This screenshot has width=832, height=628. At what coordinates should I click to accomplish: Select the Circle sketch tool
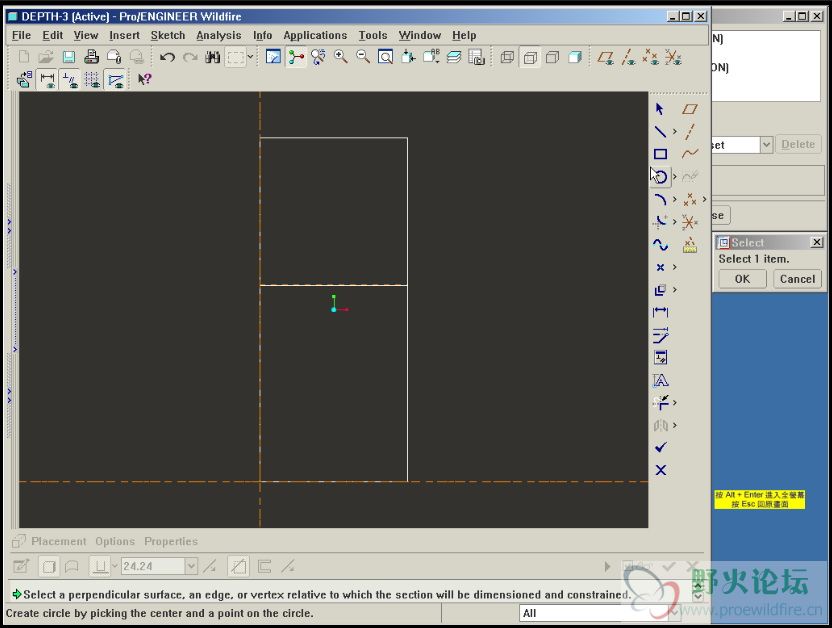pyautogui.click(x=661, y=177)
